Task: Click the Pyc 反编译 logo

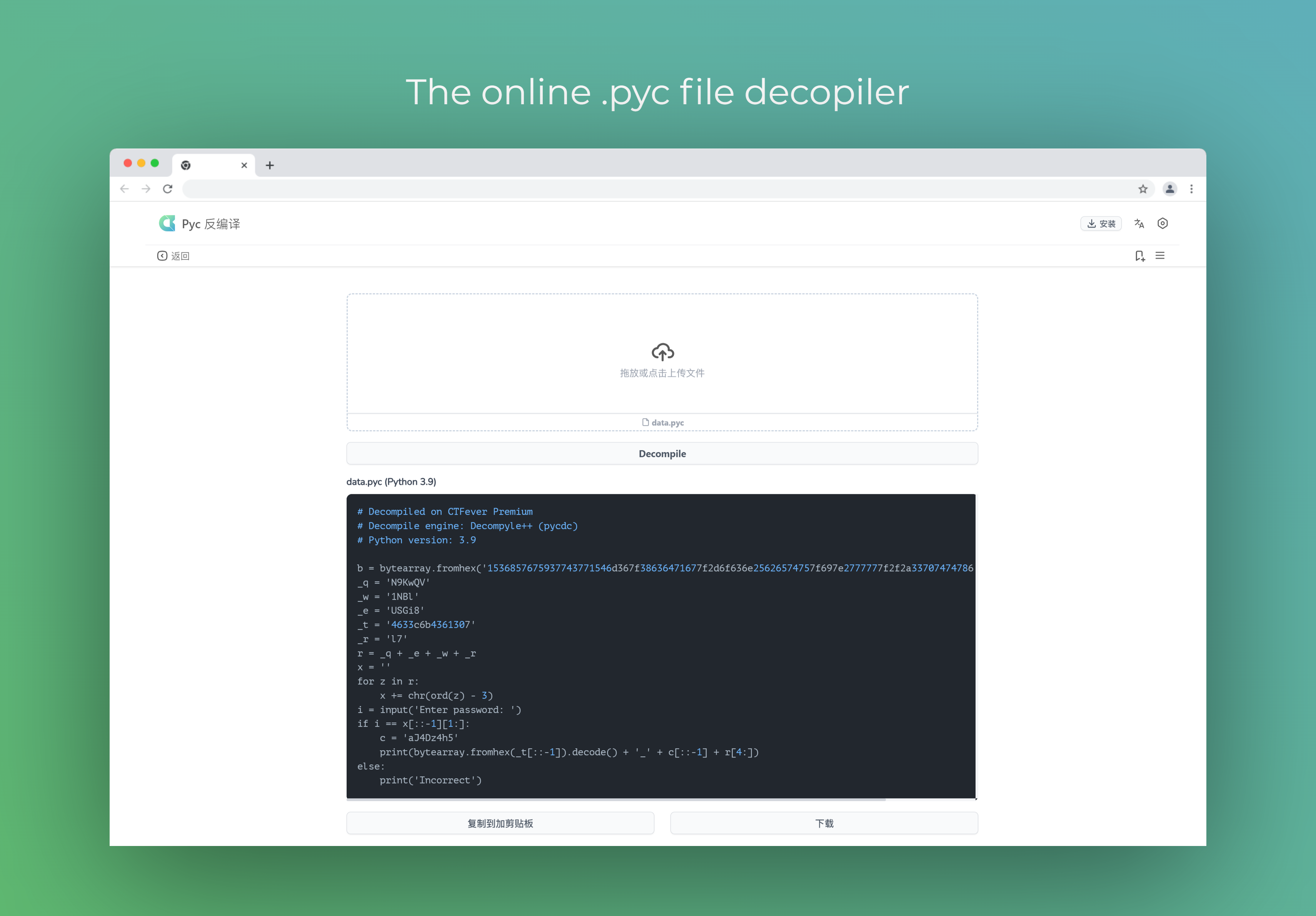Action: 167,224
